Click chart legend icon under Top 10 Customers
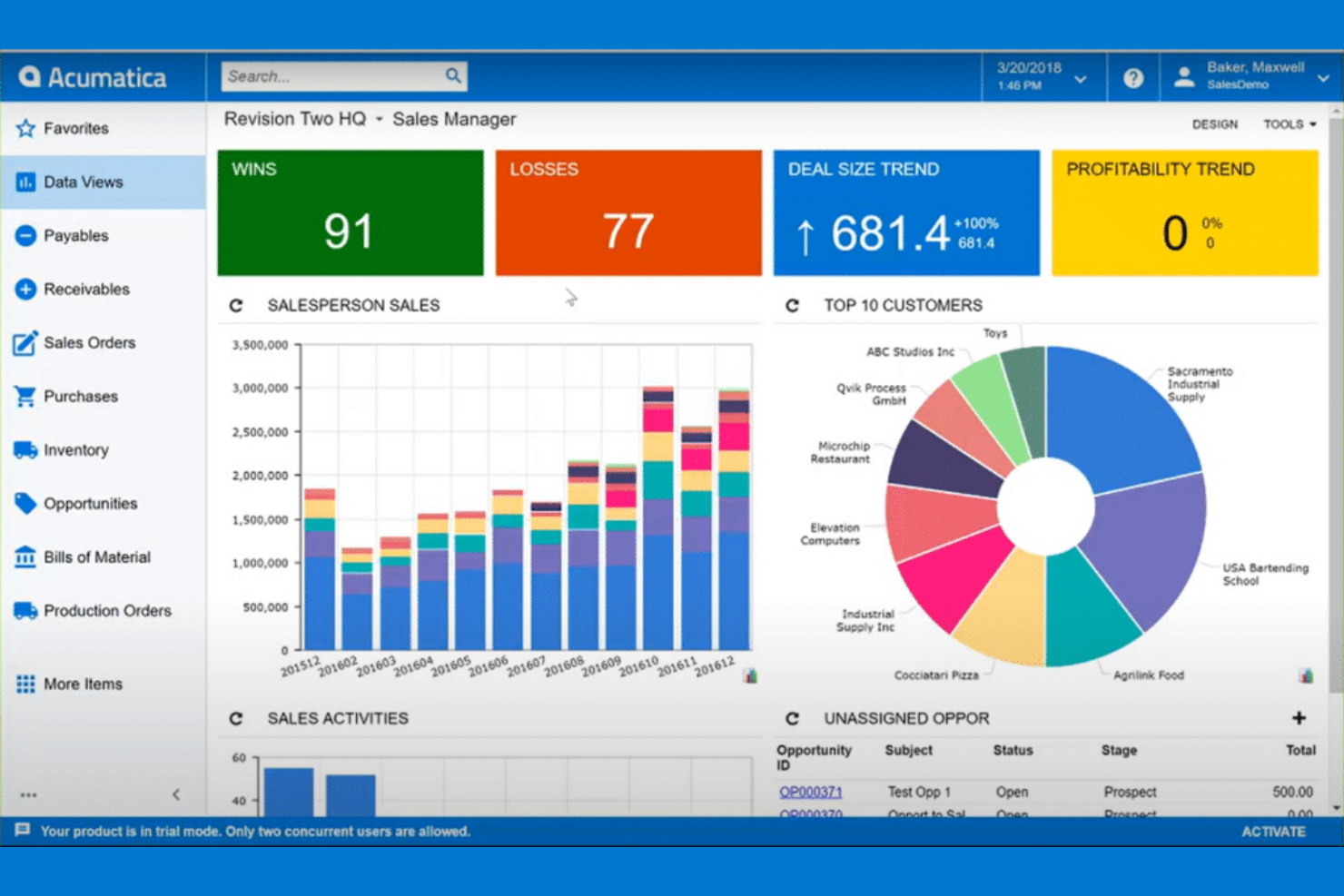 click(1306, 675)
